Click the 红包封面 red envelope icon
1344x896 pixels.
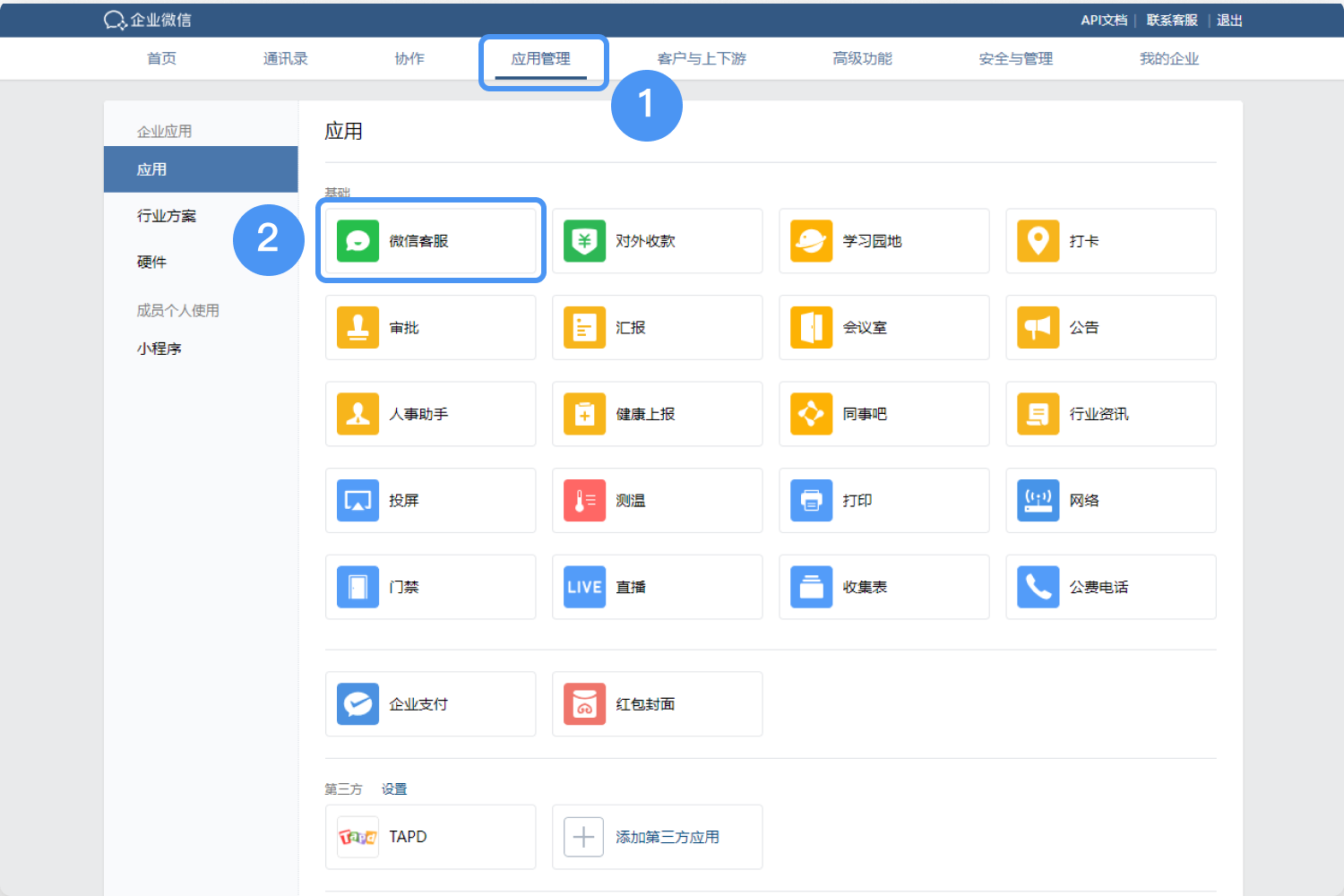coord(584,704)
